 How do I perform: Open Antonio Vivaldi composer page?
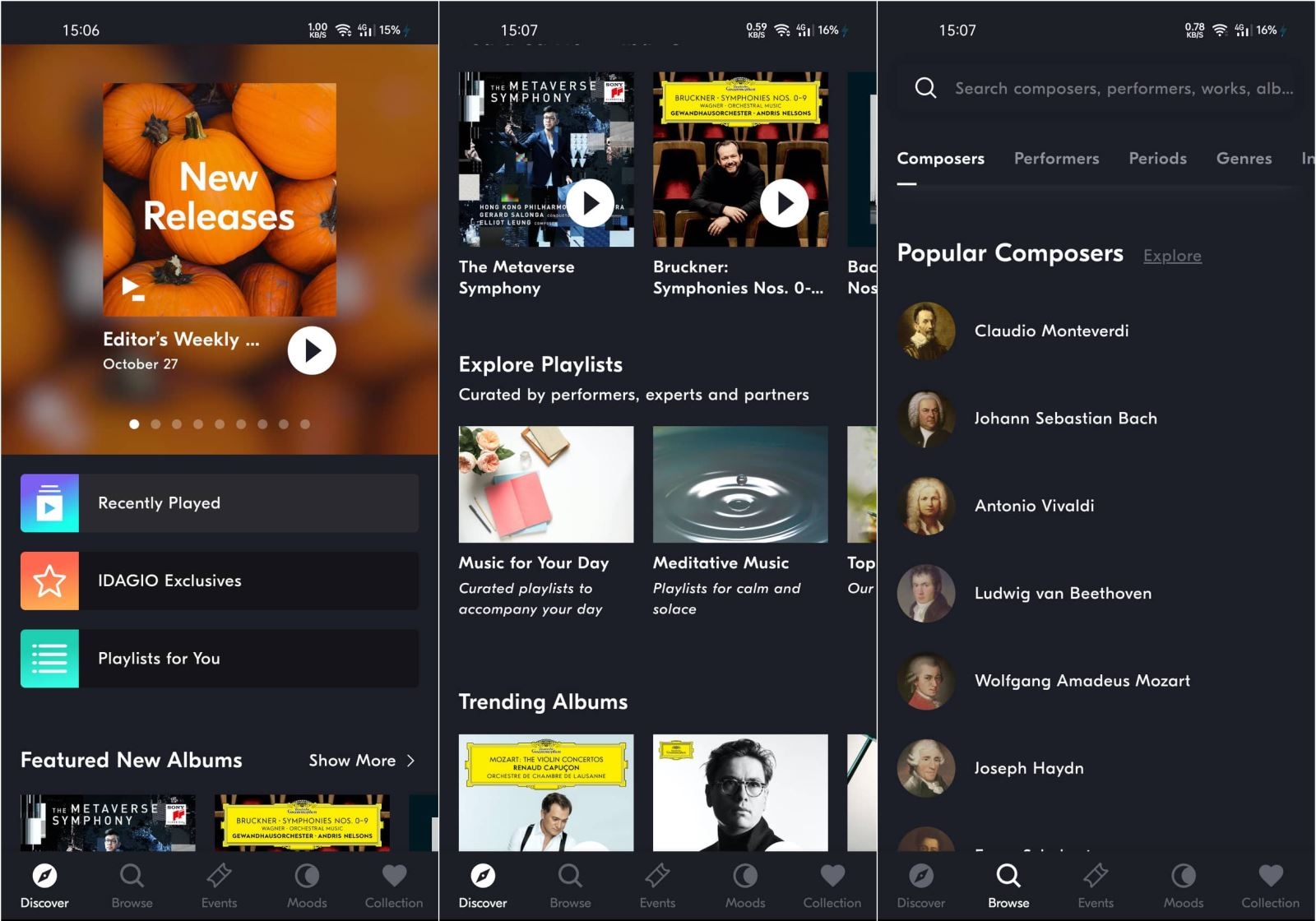coord(1096,506)
